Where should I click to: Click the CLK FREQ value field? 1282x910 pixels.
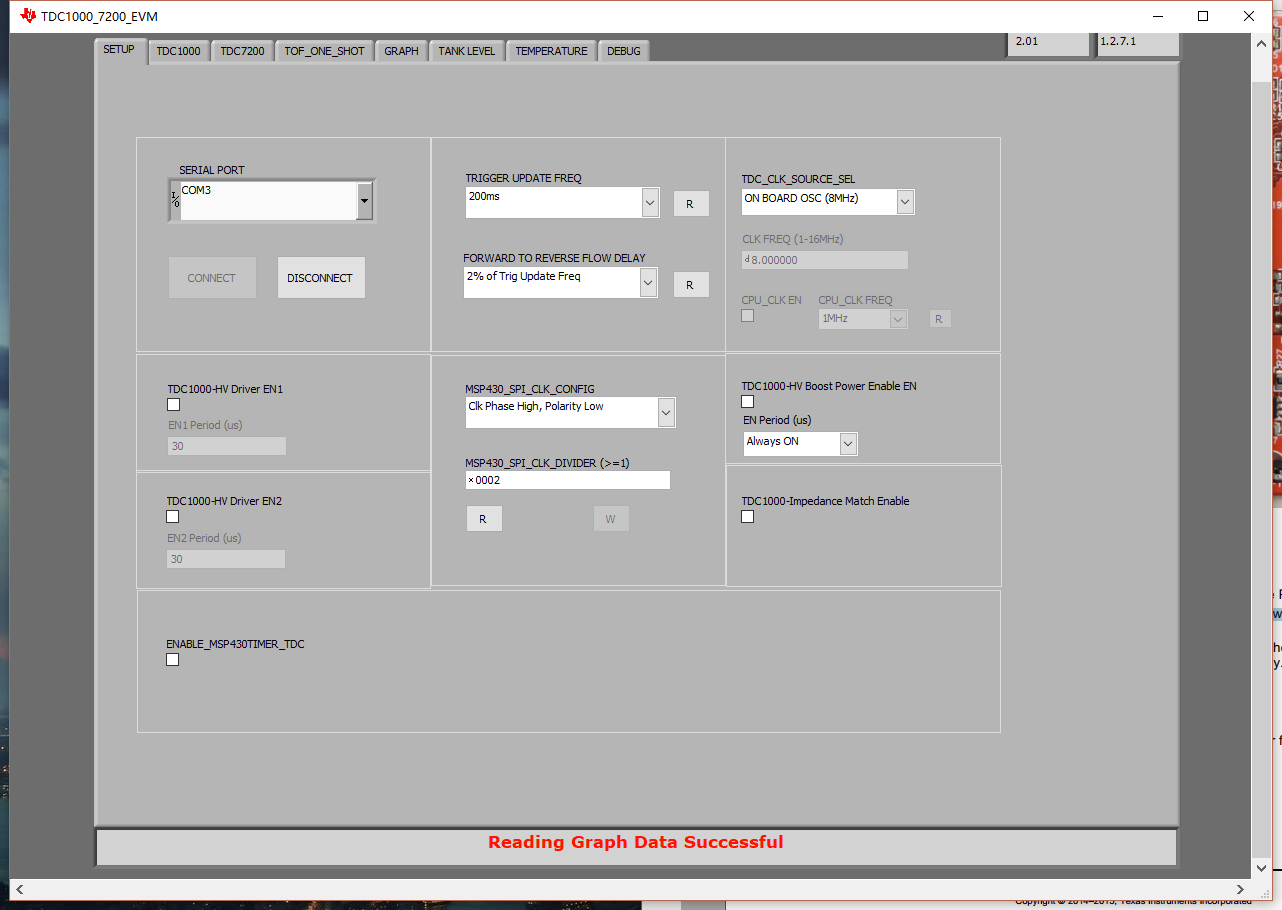point(825,260)
